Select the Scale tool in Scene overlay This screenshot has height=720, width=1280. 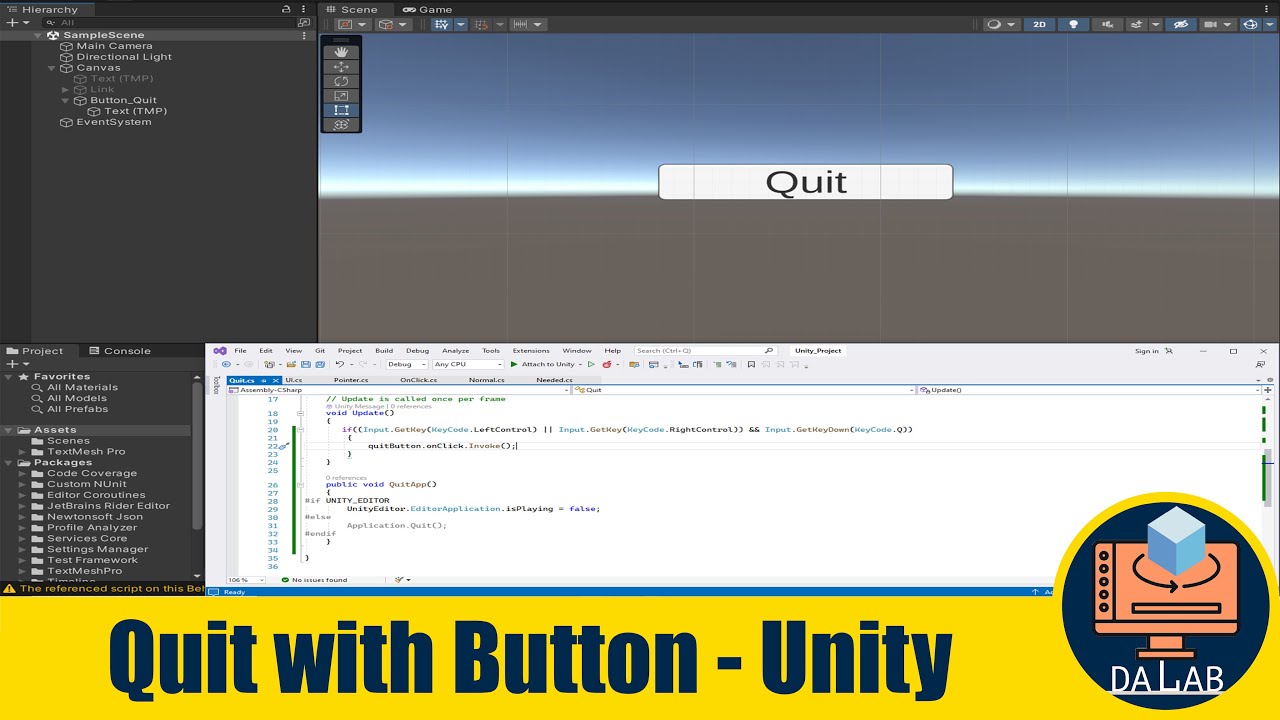click(341, 96)
